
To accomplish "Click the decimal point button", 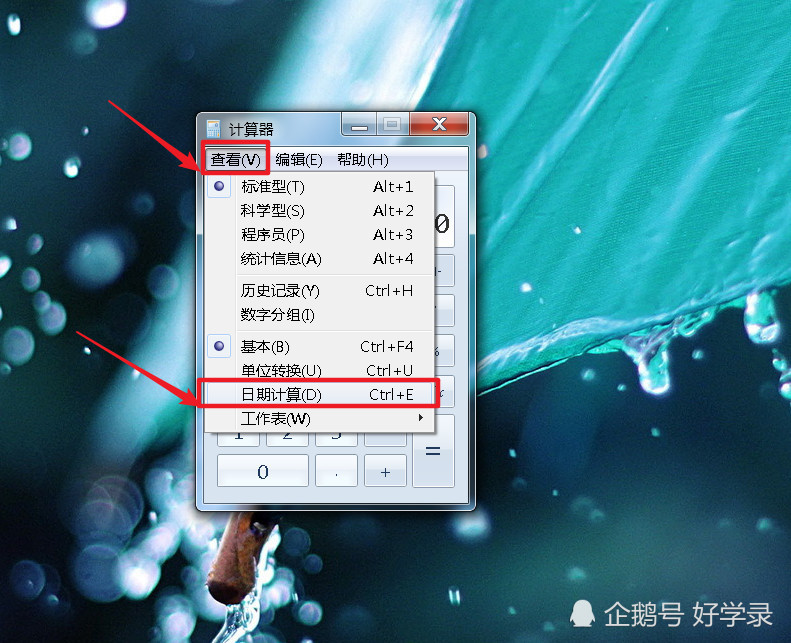I will (336, 471).
